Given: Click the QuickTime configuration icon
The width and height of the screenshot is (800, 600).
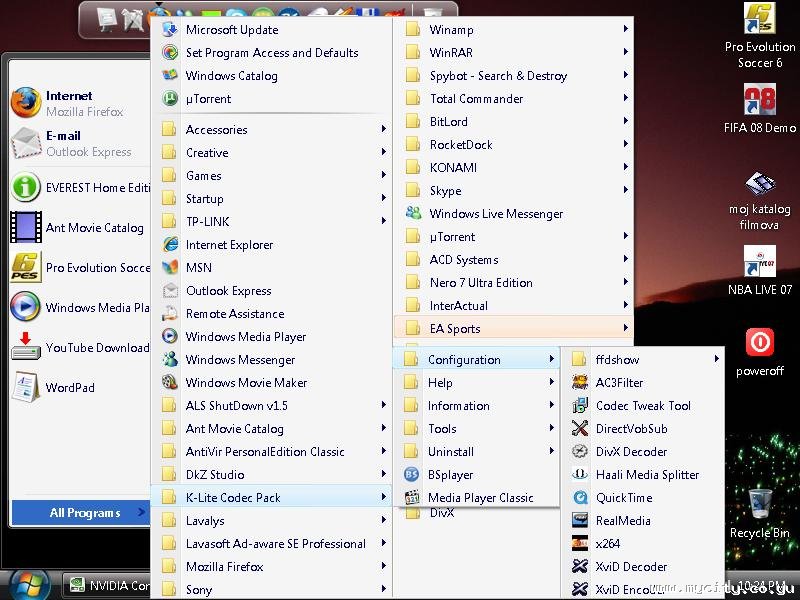Looking at the screenshot, I should pos(580,498).
